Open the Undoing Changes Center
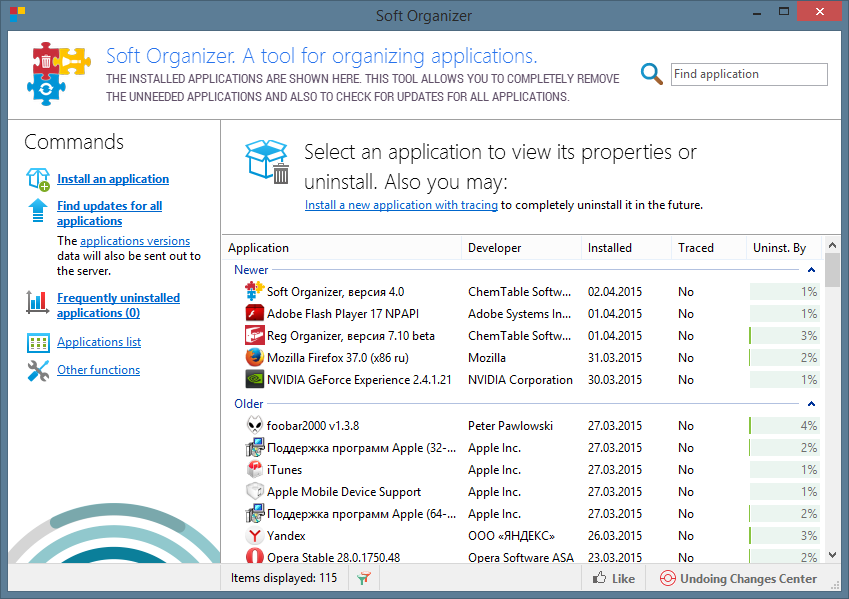 737,578
